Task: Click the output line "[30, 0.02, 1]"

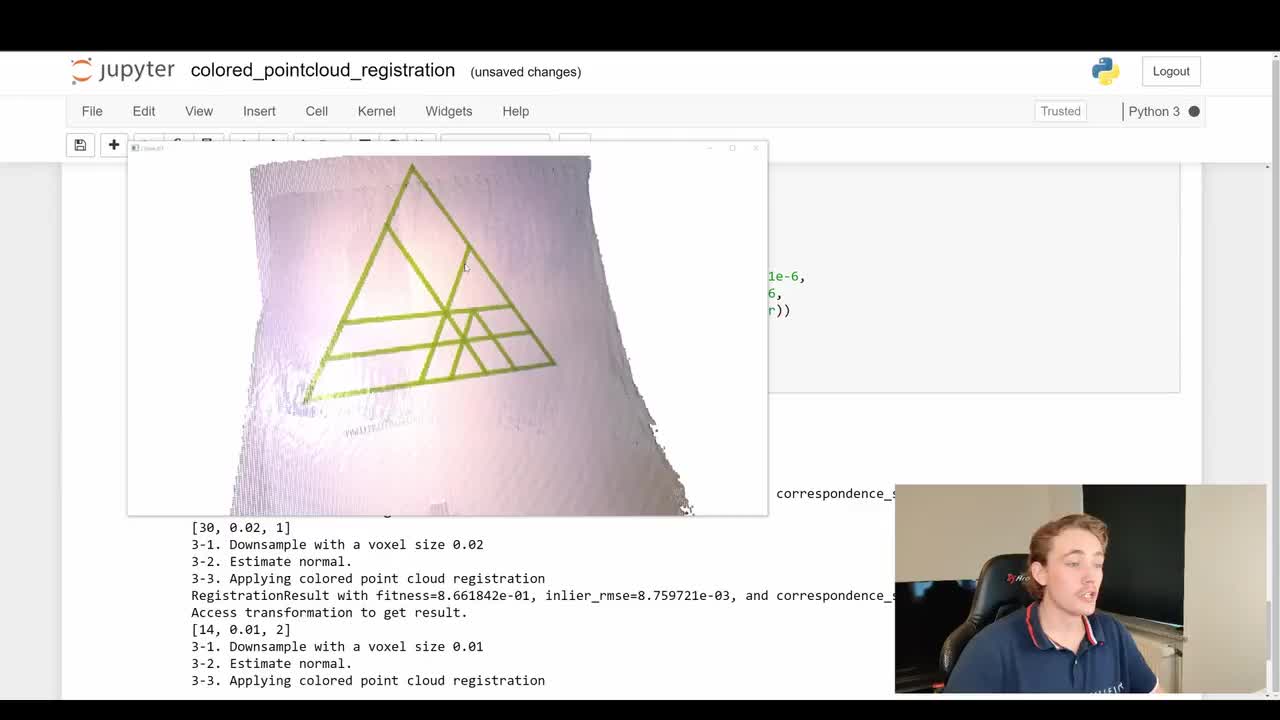Action: (x=241, y=527)
